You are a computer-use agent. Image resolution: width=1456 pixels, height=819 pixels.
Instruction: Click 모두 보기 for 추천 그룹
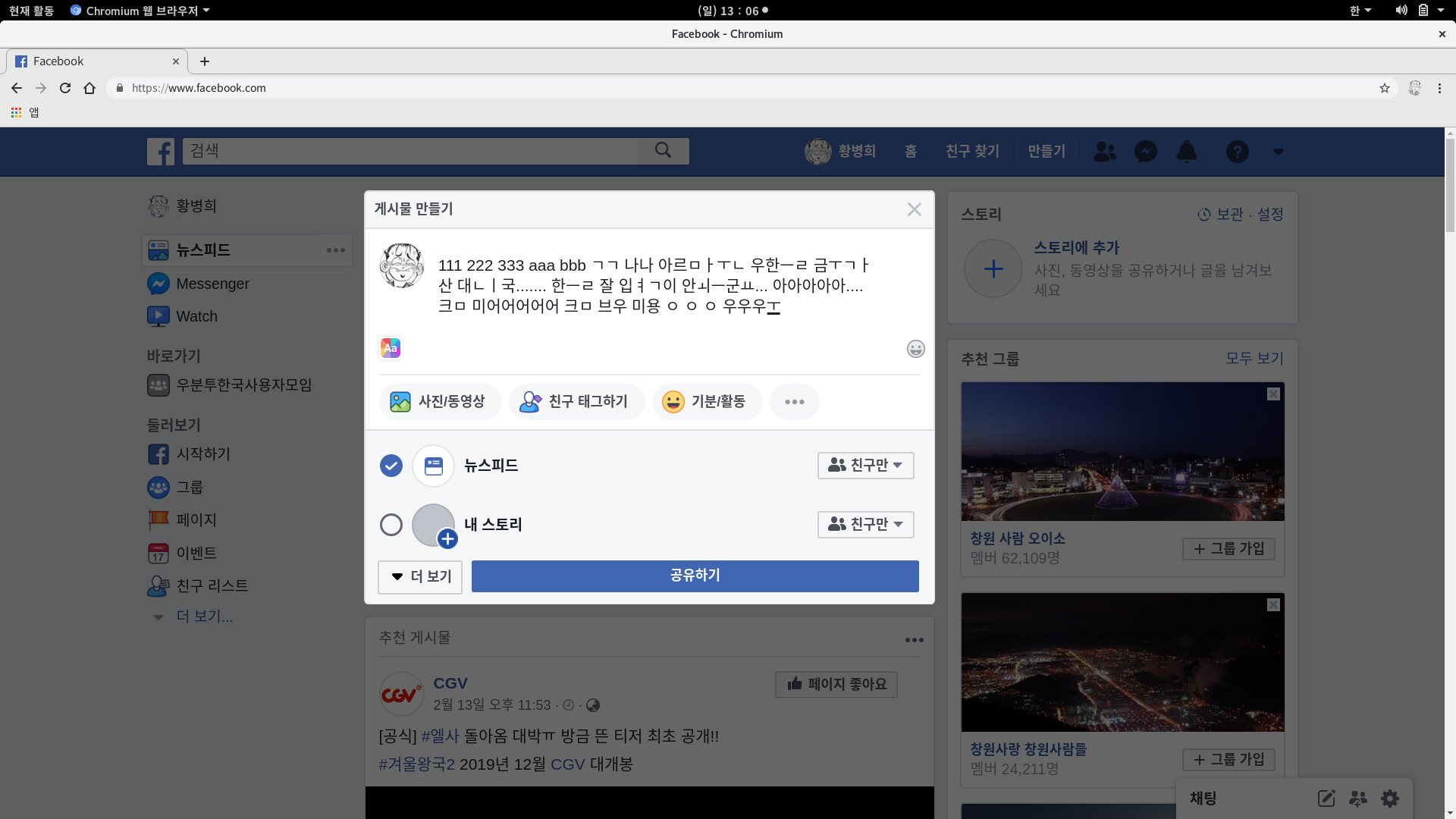[1254, 358]
